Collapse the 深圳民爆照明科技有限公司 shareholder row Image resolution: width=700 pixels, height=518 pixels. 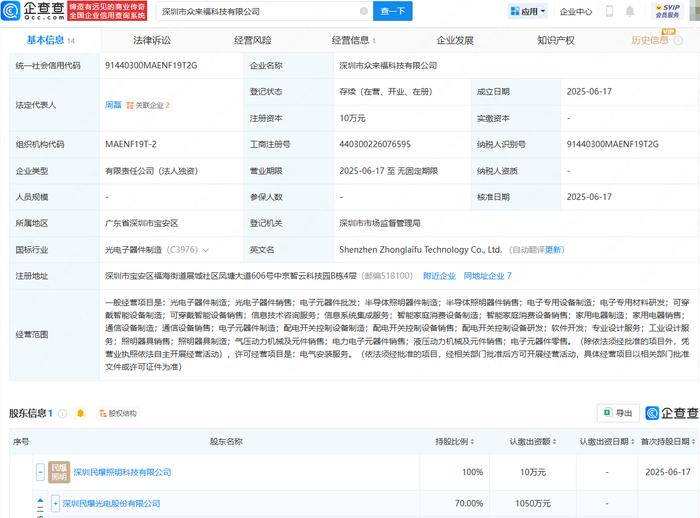[40, 472]
